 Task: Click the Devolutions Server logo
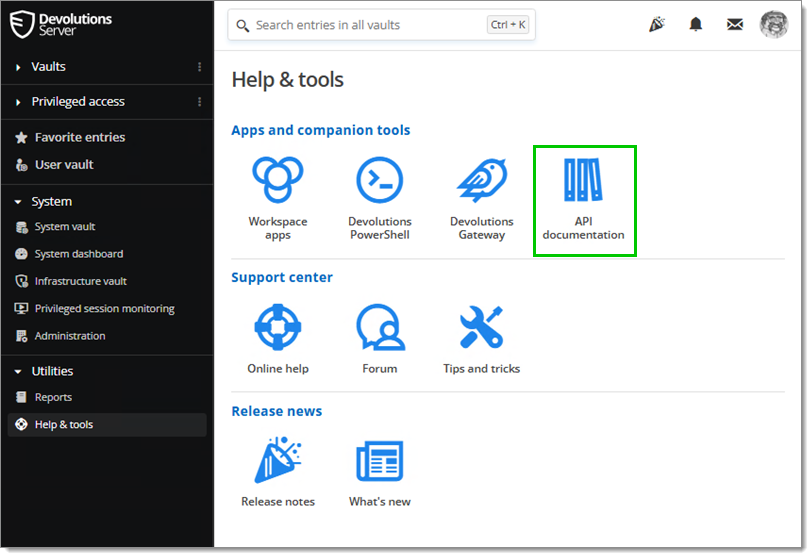tap(61, 24)
